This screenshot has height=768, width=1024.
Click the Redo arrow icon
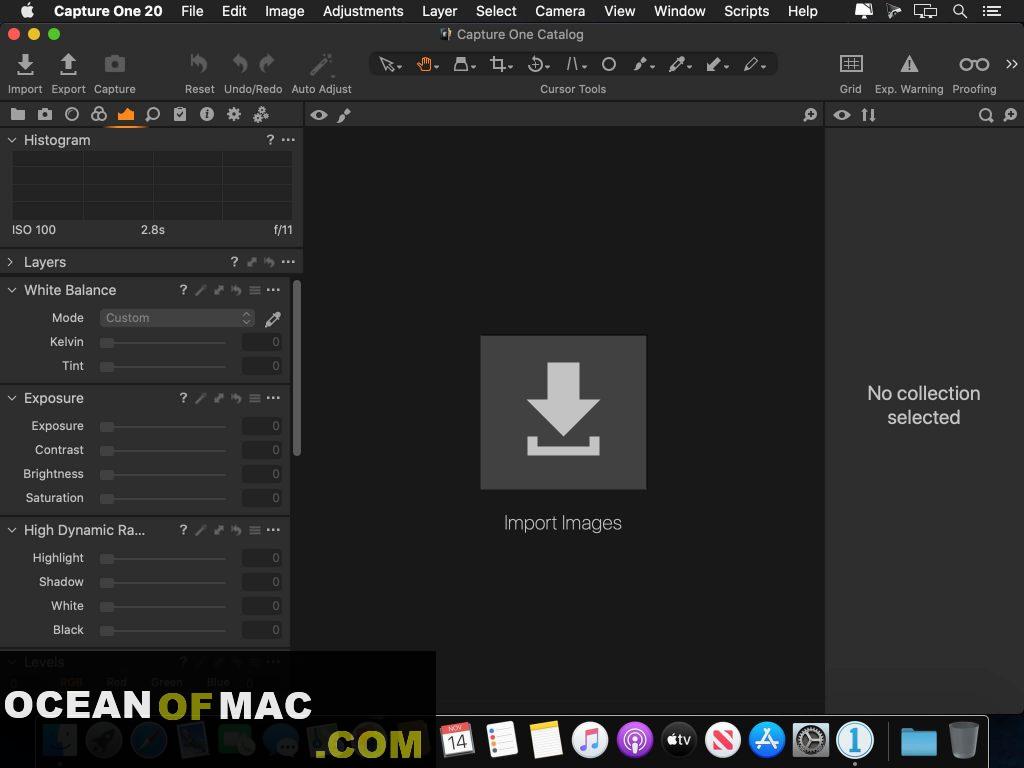click(266, 64)
